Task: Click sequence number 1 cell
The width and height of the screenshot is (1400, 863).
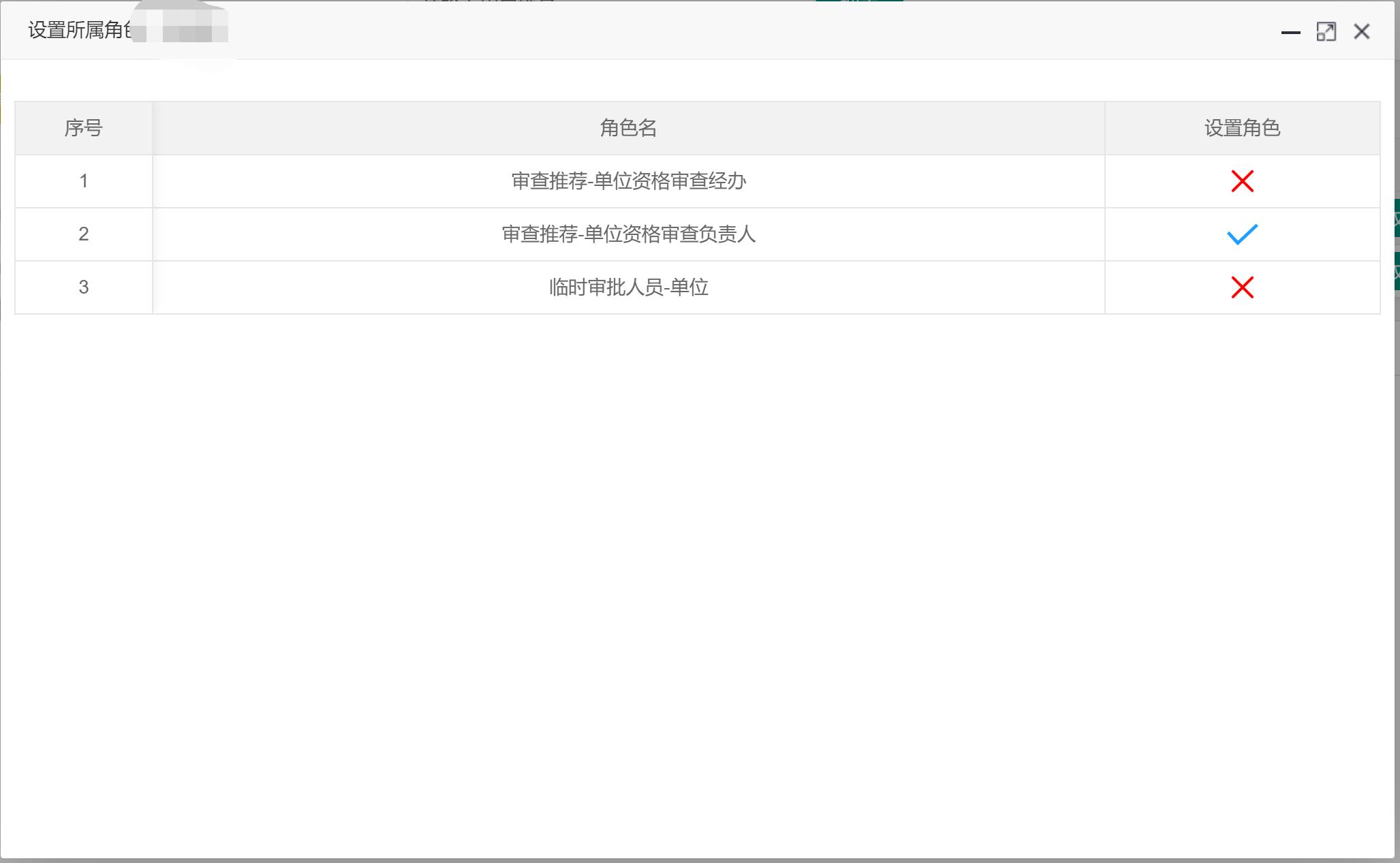Action: pos(83,181)
